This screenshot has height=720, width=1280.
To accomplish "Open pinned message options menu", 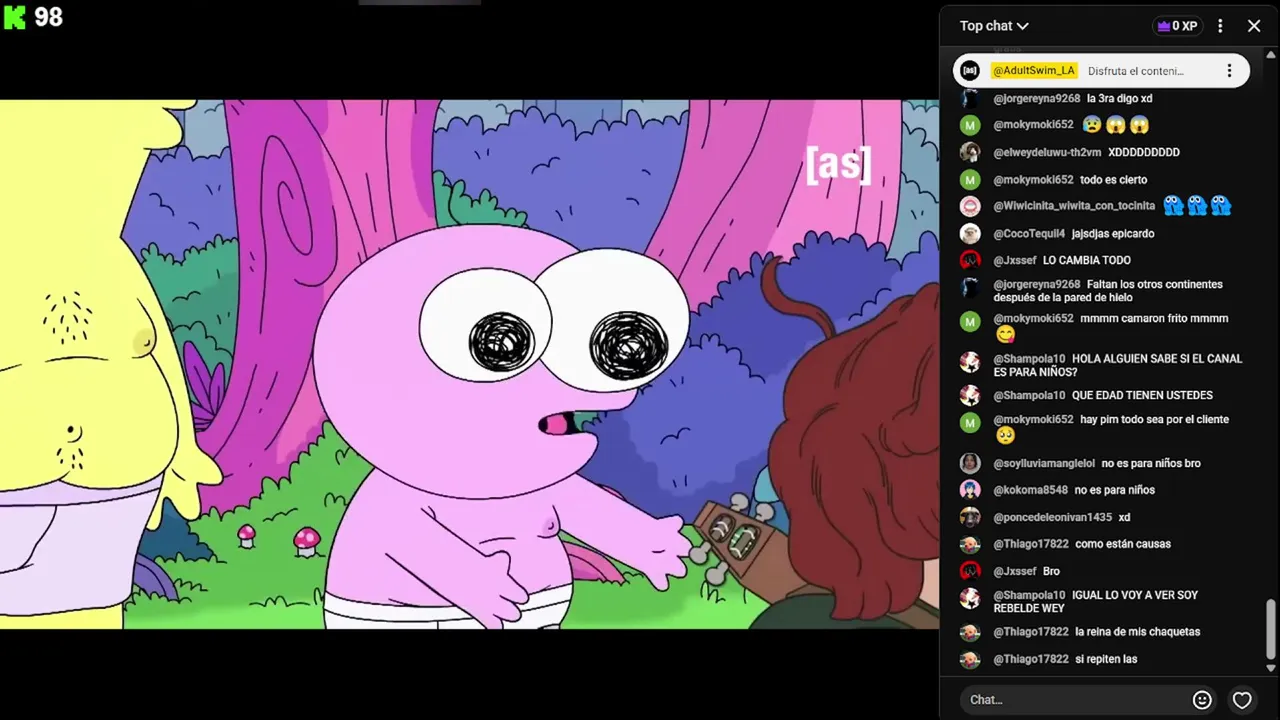I will (1229, 71).
